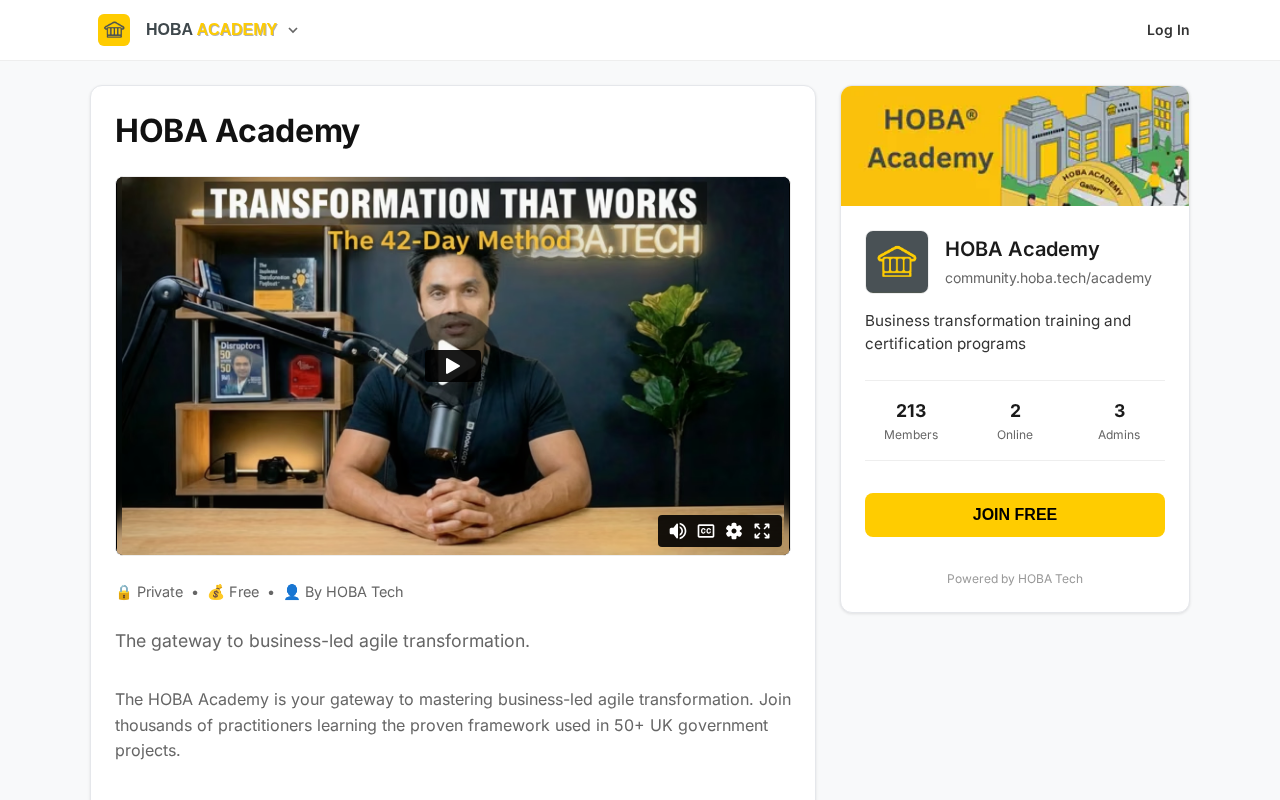Click By HOBA Tech author label
The width and height of the screenshot is (1280, 800).
pyautogui.click(x=343, y=592)
